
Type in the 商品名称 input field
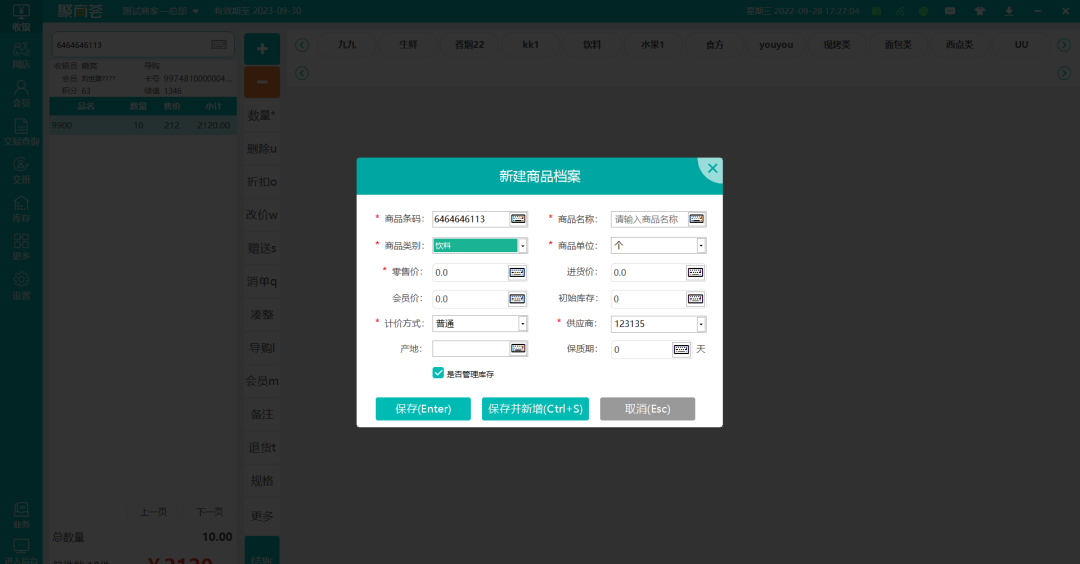(x=647, y=219)
